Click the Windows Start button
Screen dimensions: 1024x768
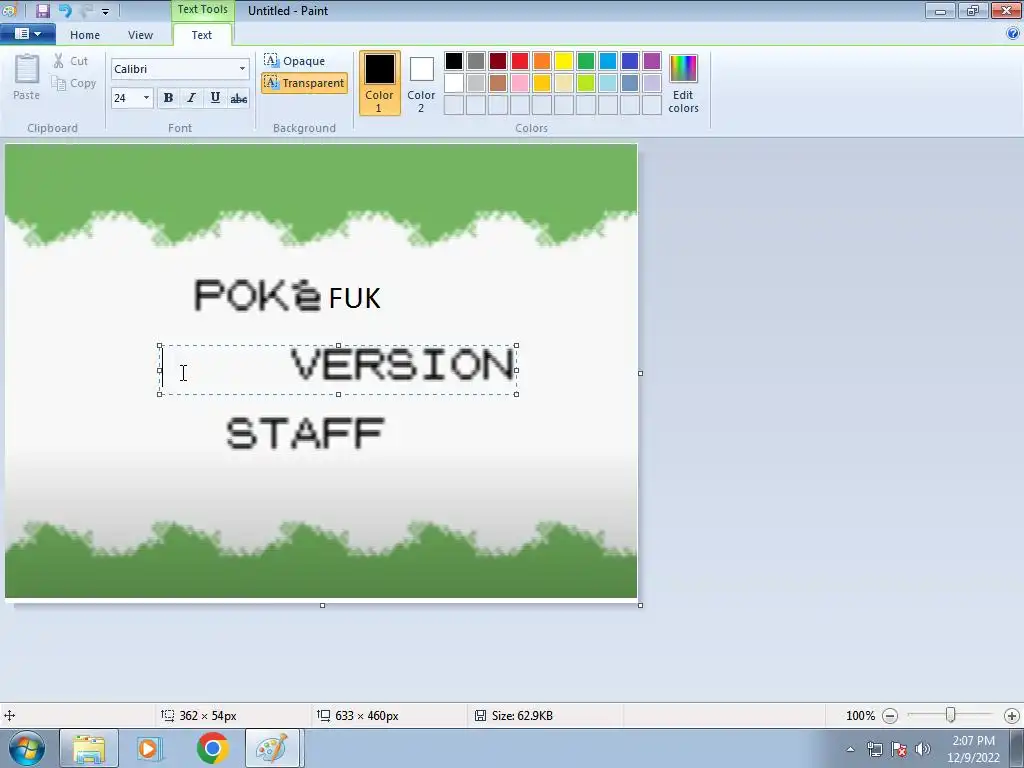pyautogui.click(x=27, y=748)
